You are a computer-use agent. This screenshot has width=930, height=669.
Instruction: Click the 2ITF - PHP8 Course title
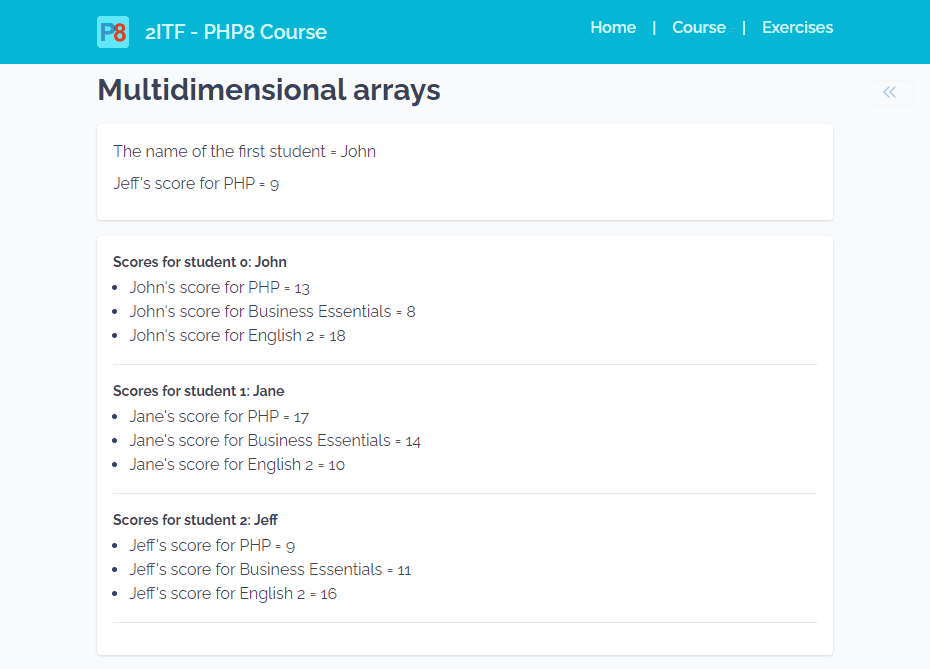[x=236, y=32]
